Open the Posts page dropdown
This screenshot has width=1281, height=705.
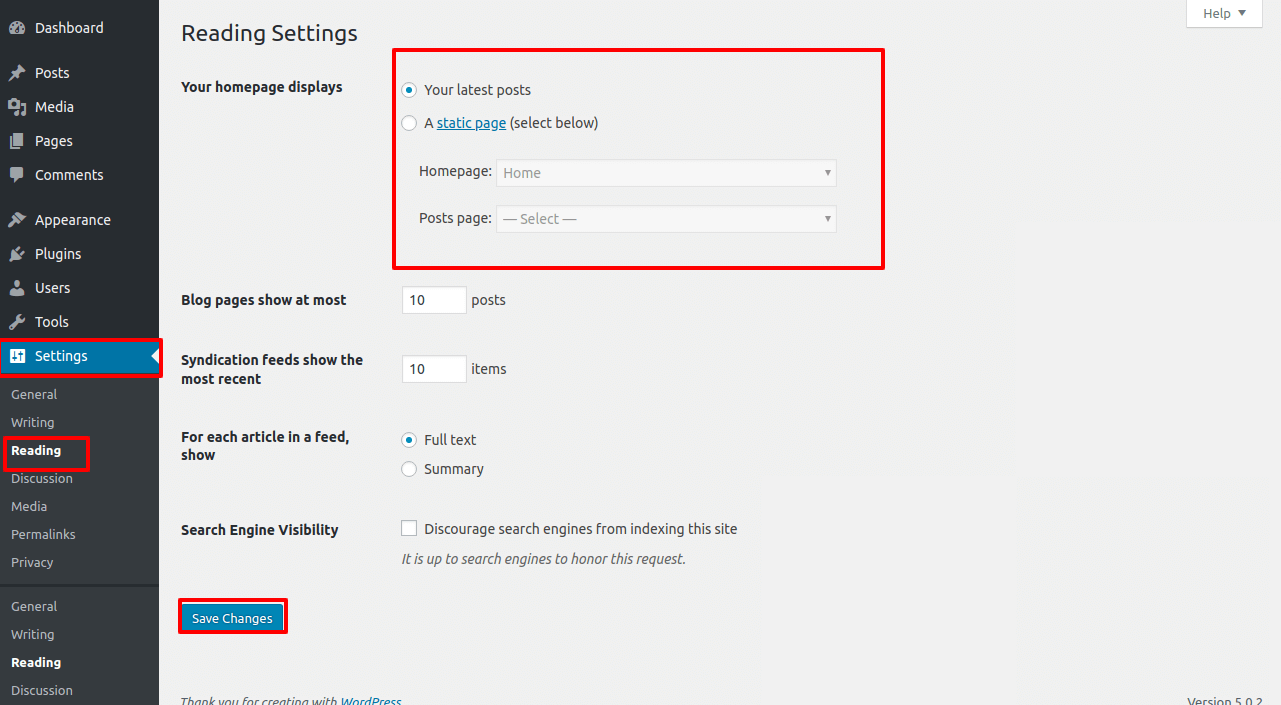pos(666,219)
